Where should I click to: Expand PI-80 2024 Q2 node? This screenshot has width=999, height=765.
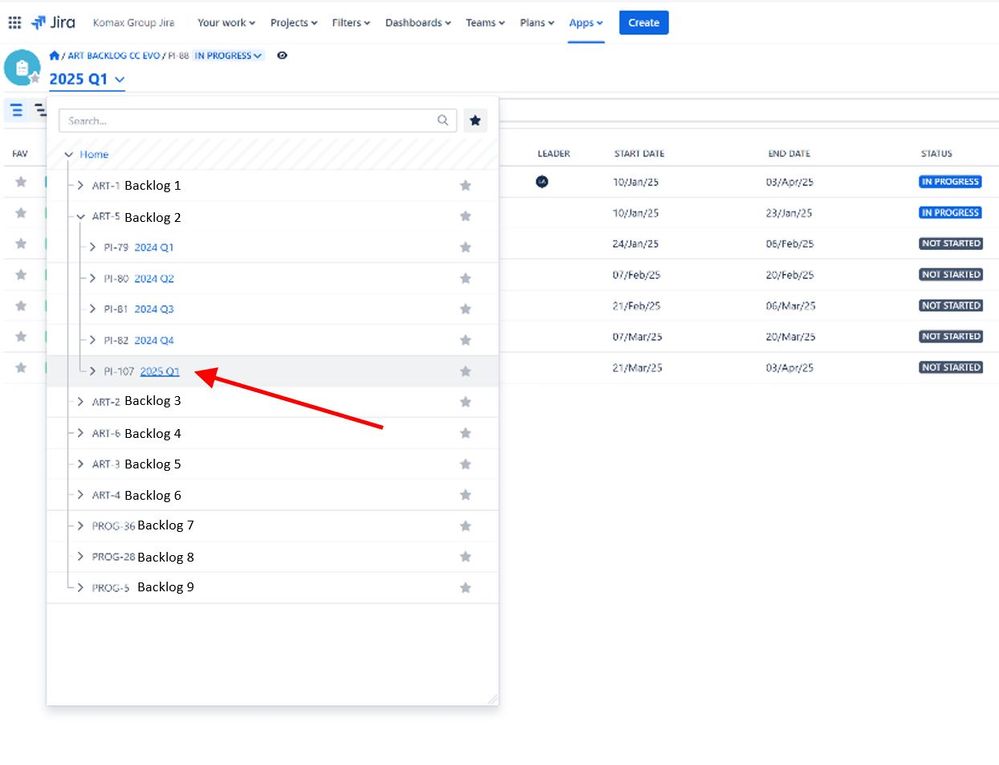pyautogui.click(x=92, y=278)
